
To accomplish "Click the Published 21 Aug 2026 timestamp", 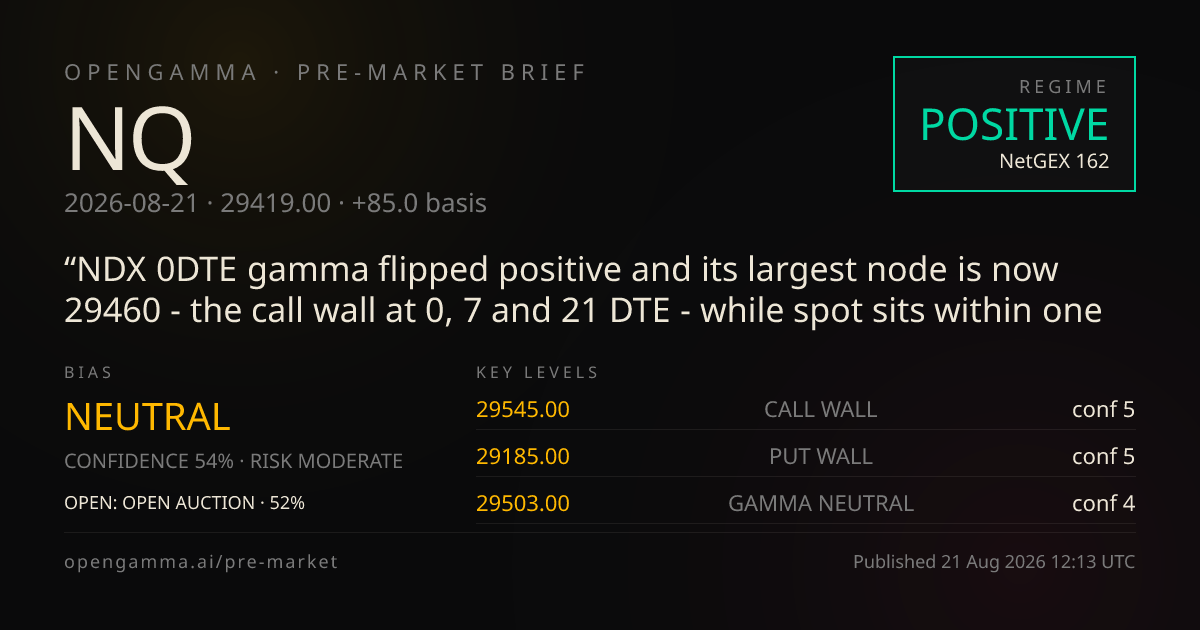I will click(994, 562).
